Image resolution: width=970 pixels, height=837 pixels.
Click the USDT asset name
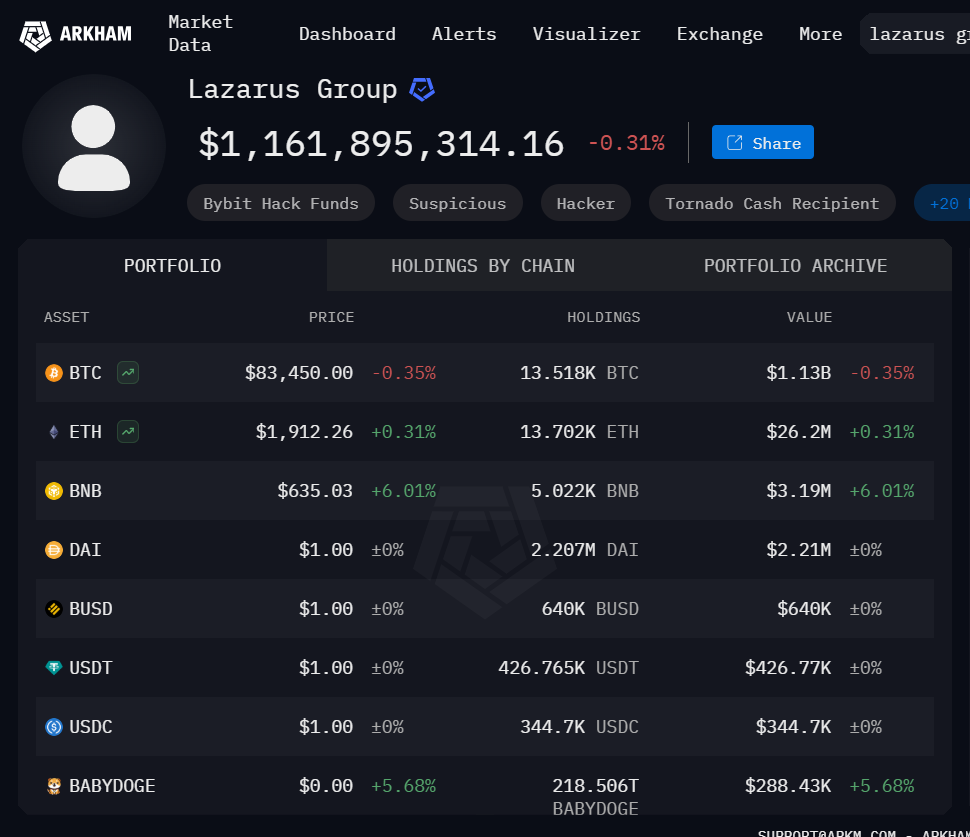tap(91, 668)
